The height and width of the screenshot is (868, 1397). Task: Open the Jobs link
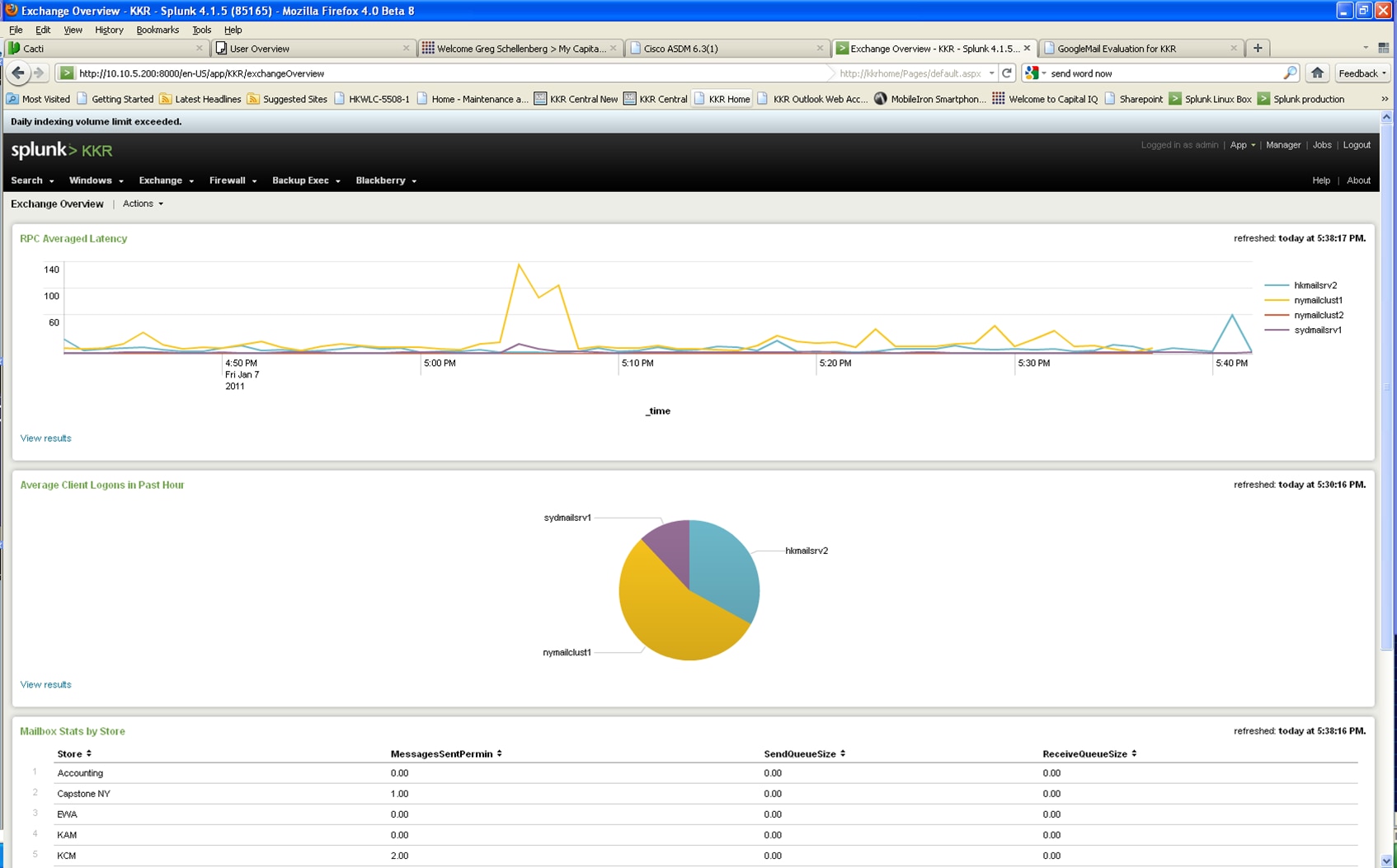pyautogui.click(x=1321, y=145)
